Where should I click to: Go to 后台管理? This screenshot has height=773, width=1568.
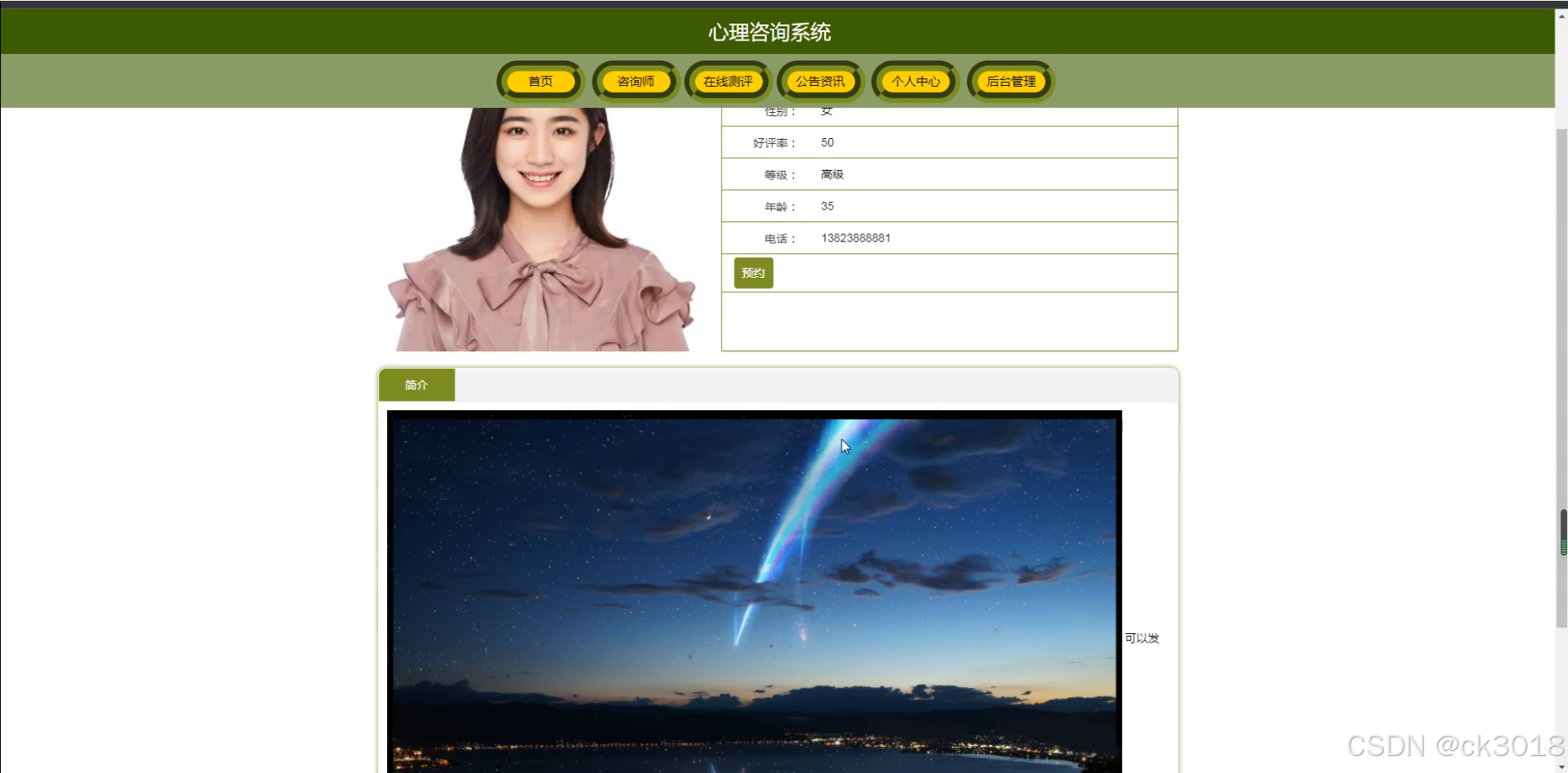pos(1011,82)
